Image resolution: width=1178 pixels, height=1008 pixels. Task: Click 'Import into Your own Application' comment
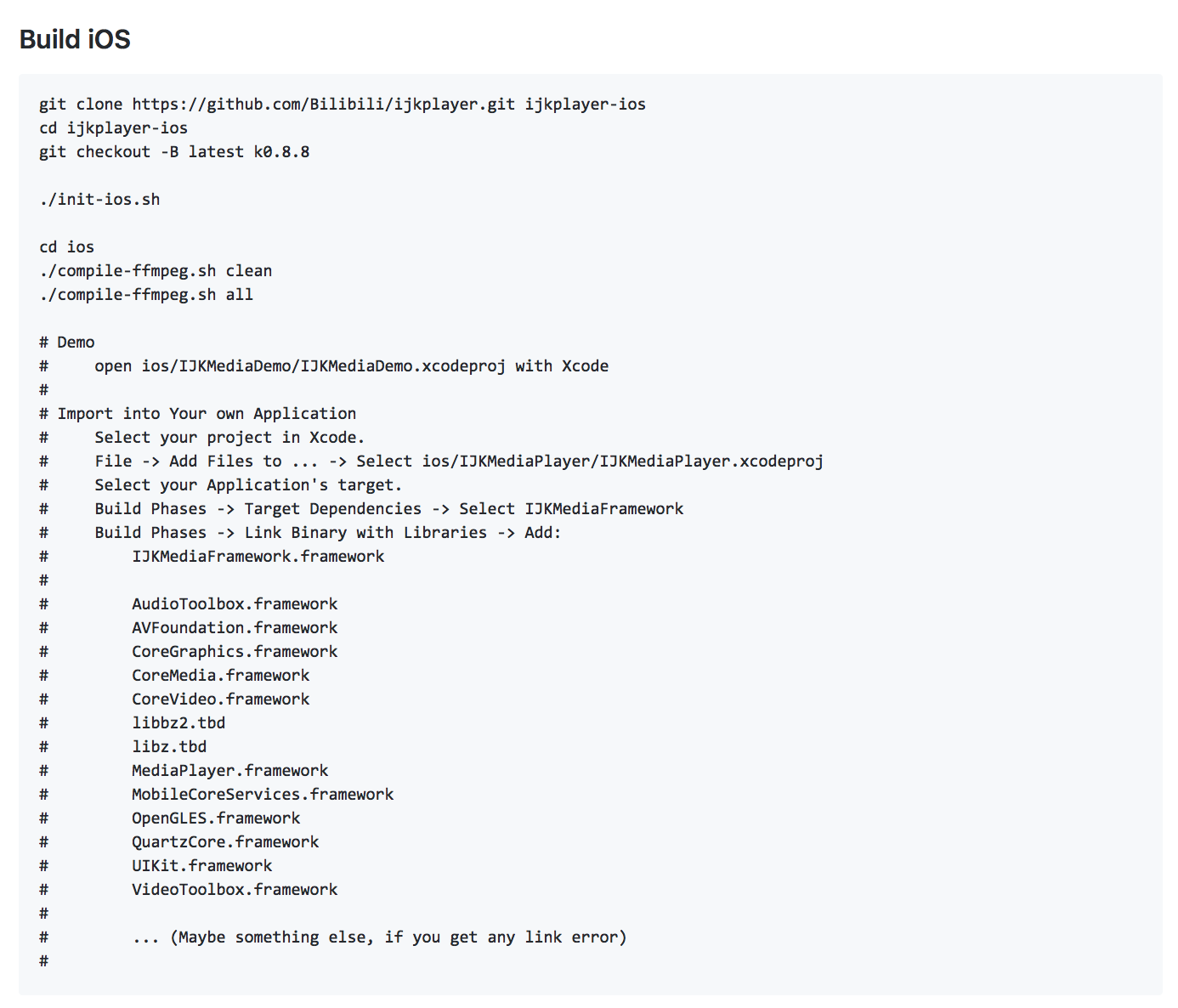(207, 413)
